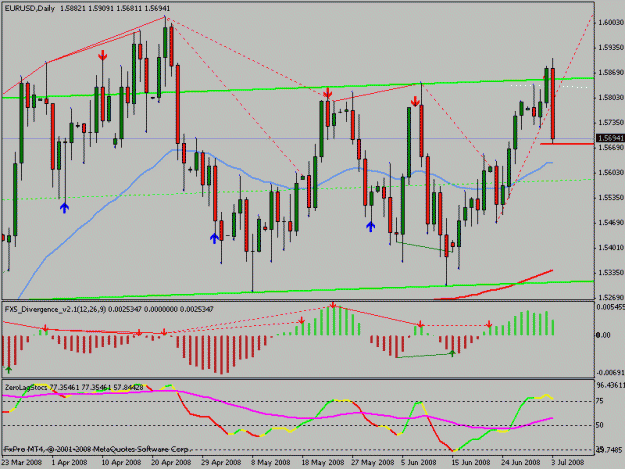The width and height of the screenshot is (625, 469).
Task: Click the 10 Apr 2008 date label
Action: (x=121, y=463)
